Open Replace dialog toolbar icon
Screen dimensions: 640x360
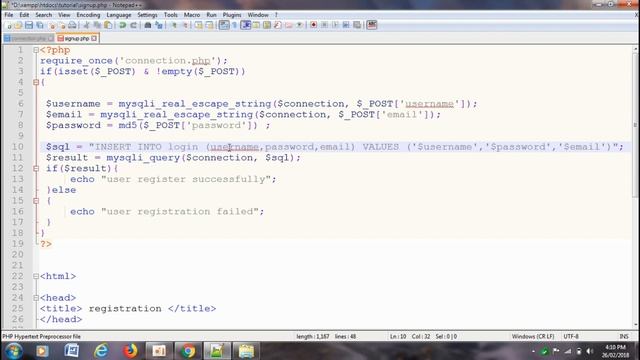click(159, 25)
